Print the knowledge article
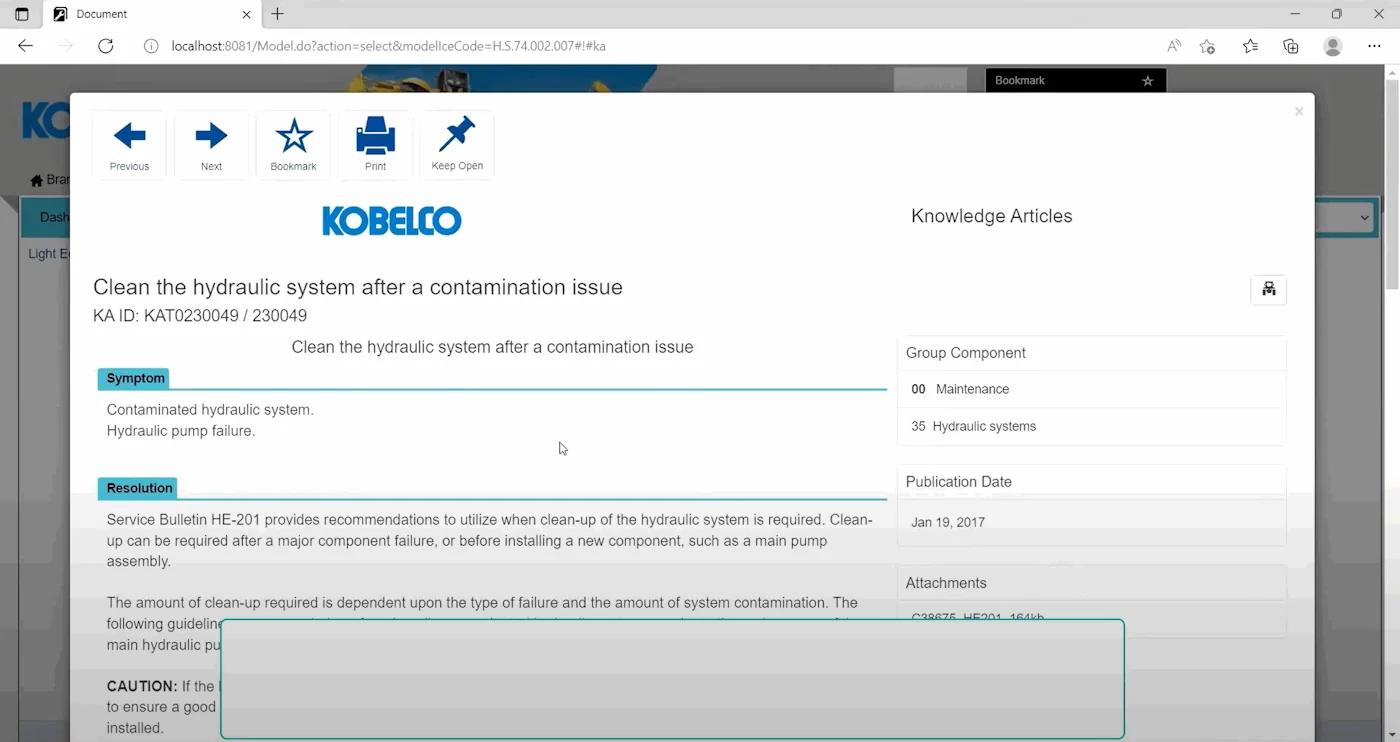1400x742 pixels. pos(375,145)
